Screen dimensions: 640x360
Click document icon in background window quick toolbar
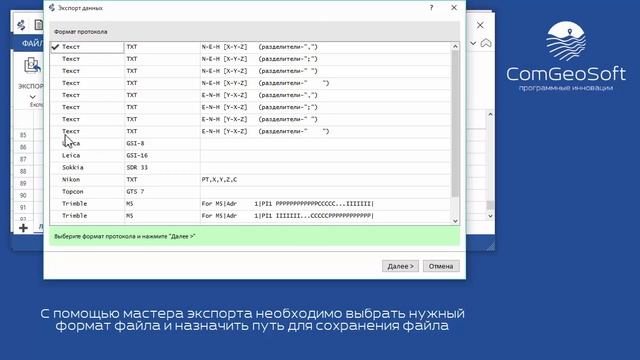tap(39, 25)
